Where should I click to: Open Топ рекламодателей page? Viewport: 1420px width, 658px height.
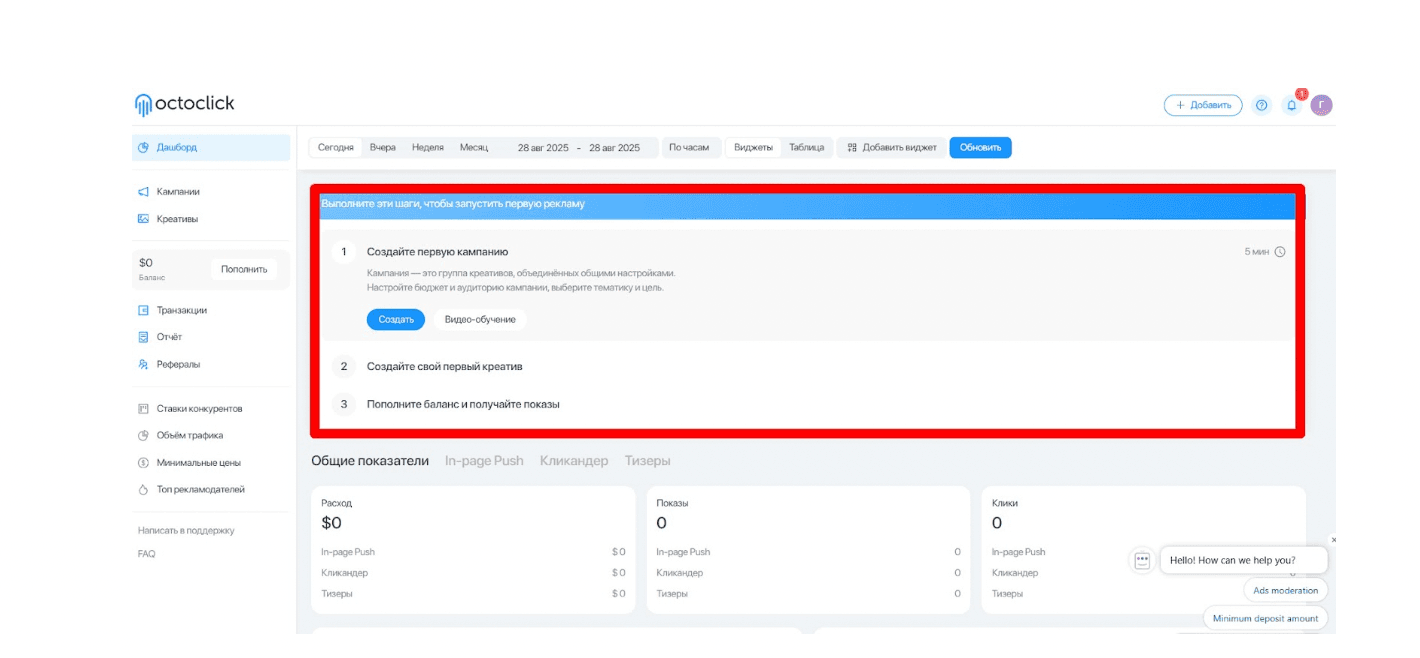[200, 490]
